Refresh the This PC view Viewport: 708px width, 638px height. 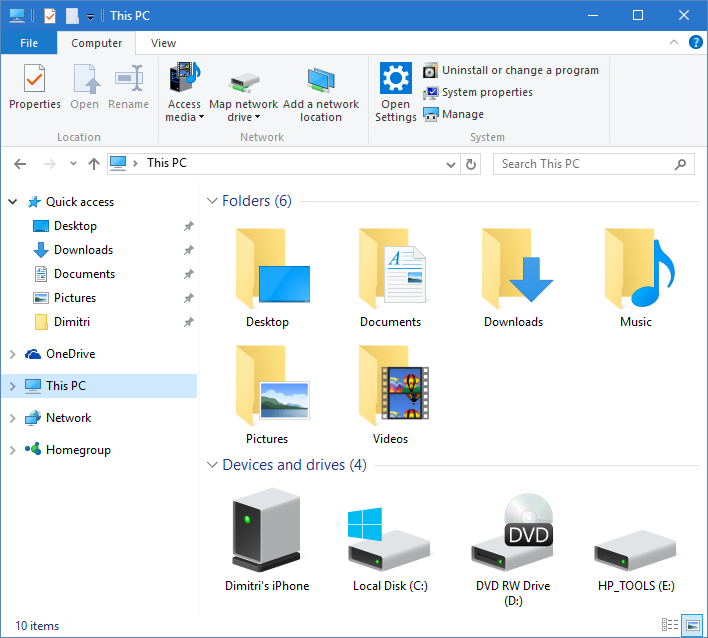point(470,164)
